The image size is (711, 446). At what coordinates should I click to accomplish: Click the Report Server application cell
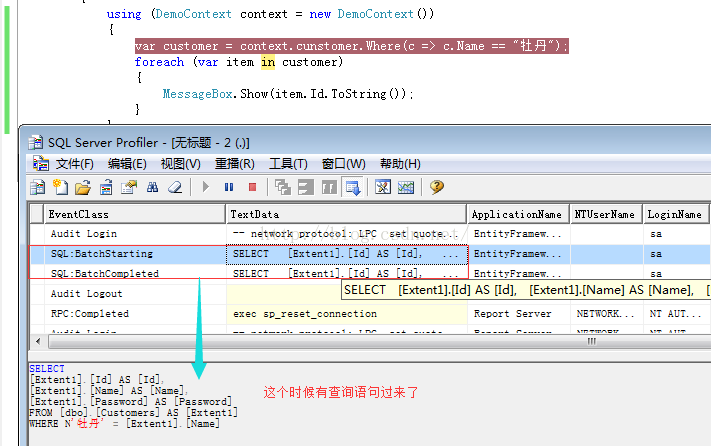tap(518, 314)
